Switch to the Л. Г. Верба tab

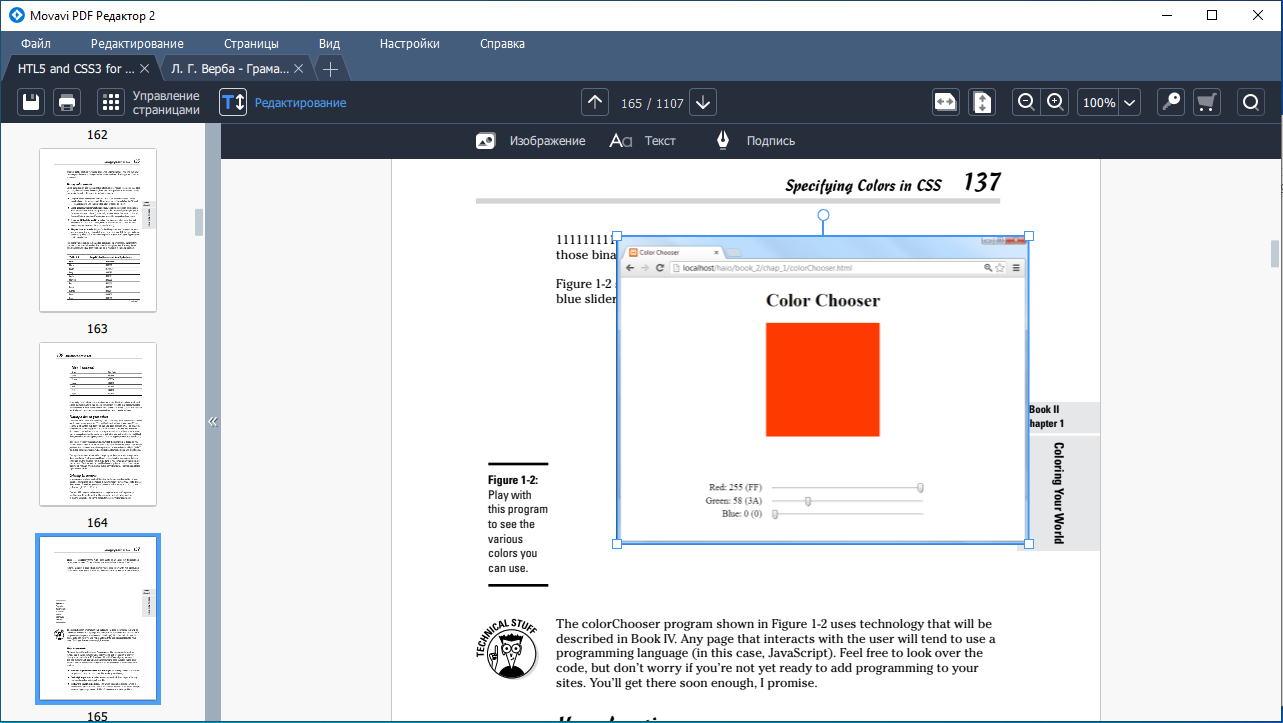pos(229,69)
